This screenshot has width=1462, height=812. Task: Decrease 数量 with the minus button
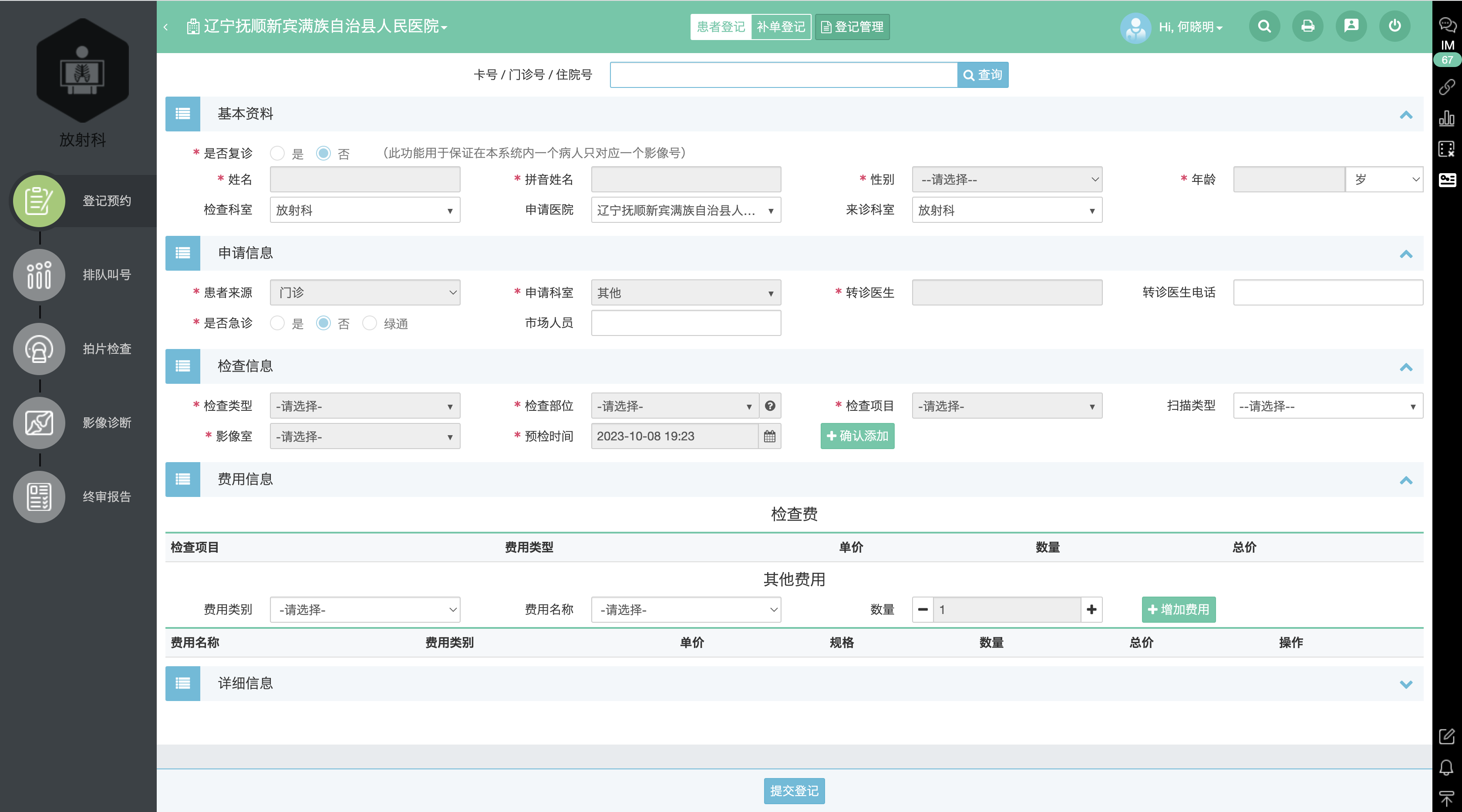[923, 609]
